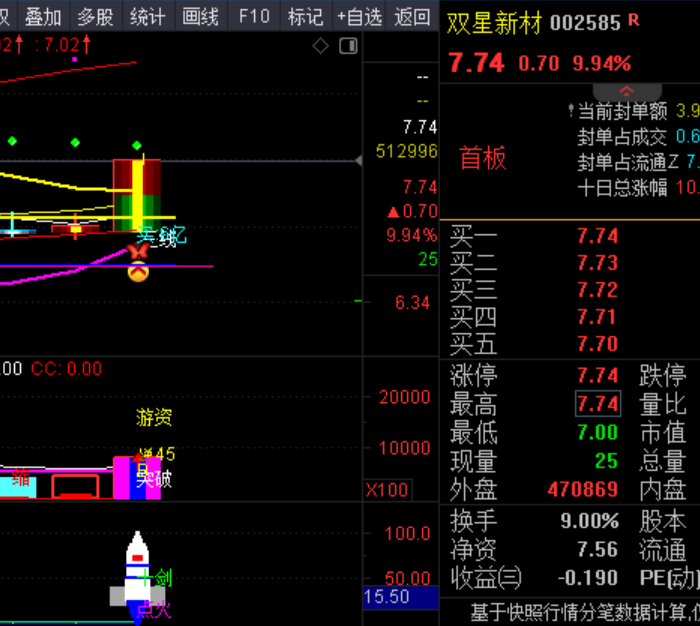
Task: Click the magenta volume bar
Action: click(x=137, y=477)
